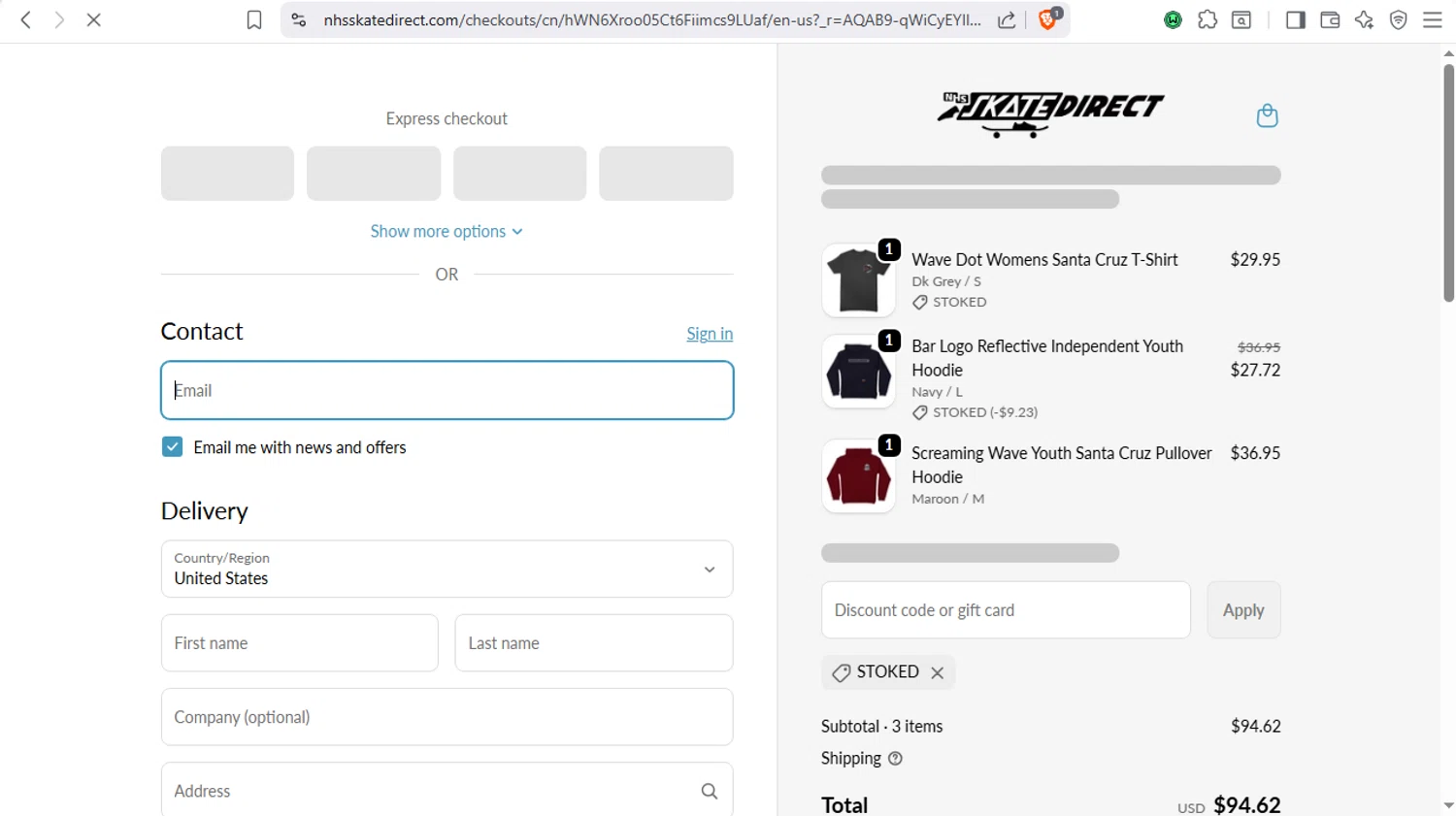Image resolution: width=1456 pixels, height=816 pixels.
Task: Click the browser forward arrow
Action: [x=59, y=19]
